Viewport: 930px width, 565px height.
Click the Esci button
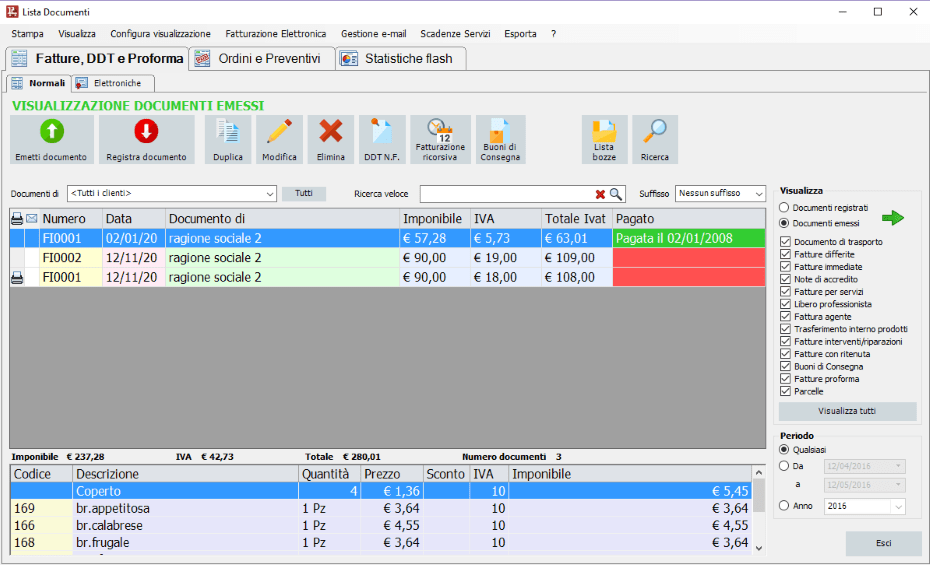883,543
